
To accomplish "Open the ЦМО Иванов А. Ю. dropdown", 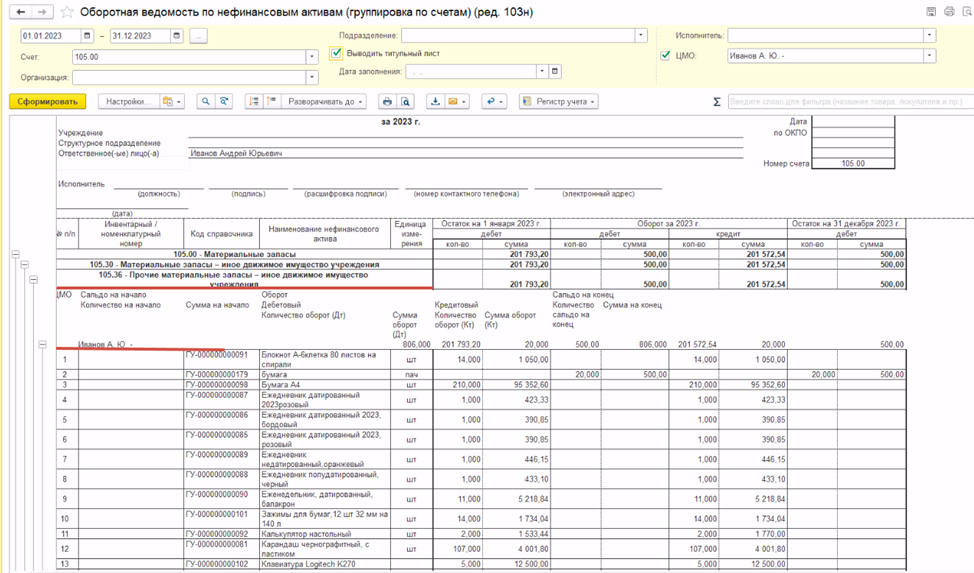I will point(929,56).
